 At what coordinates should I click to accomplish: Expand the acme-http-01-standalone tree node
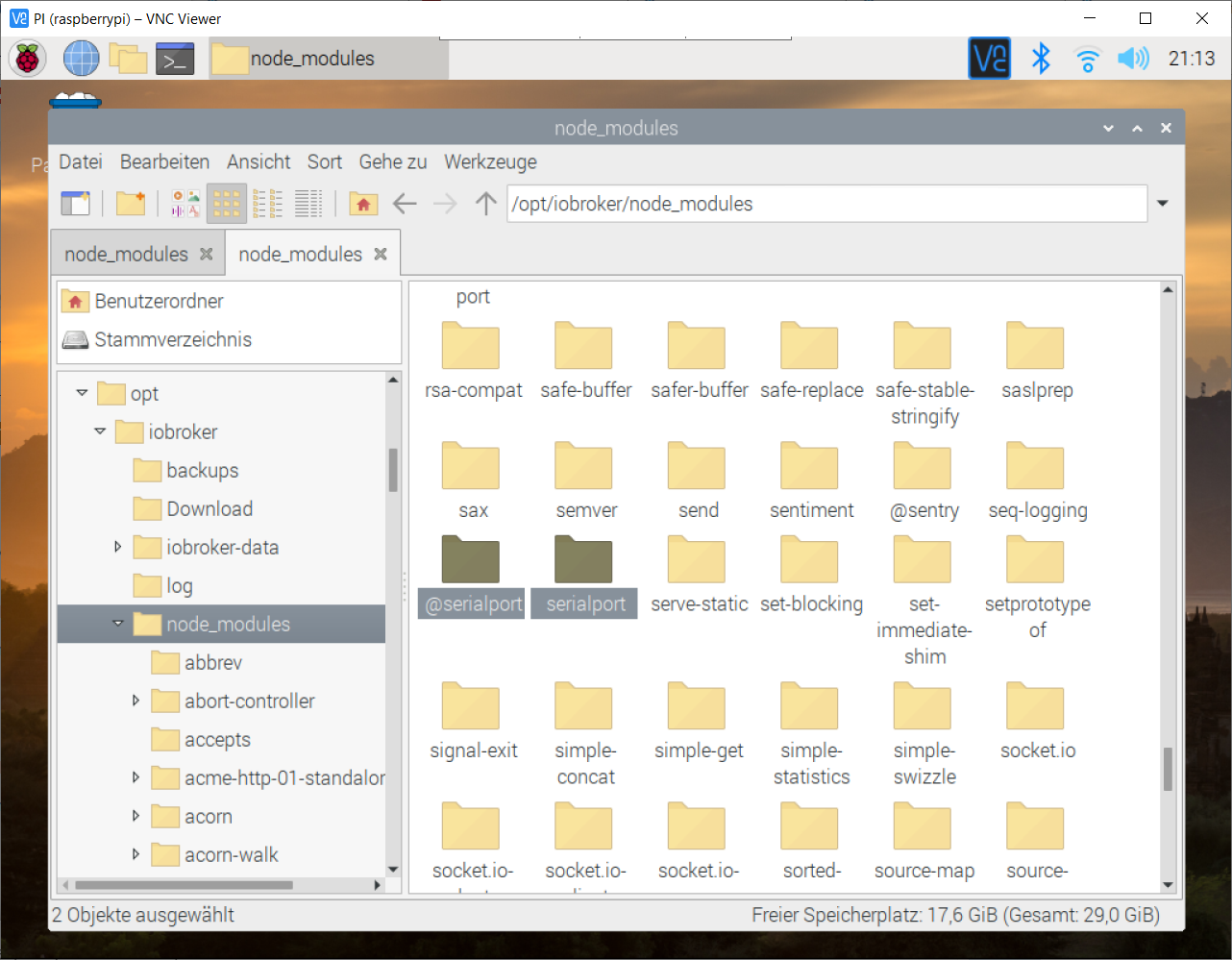pyautogui.click(x=136, y=777)
